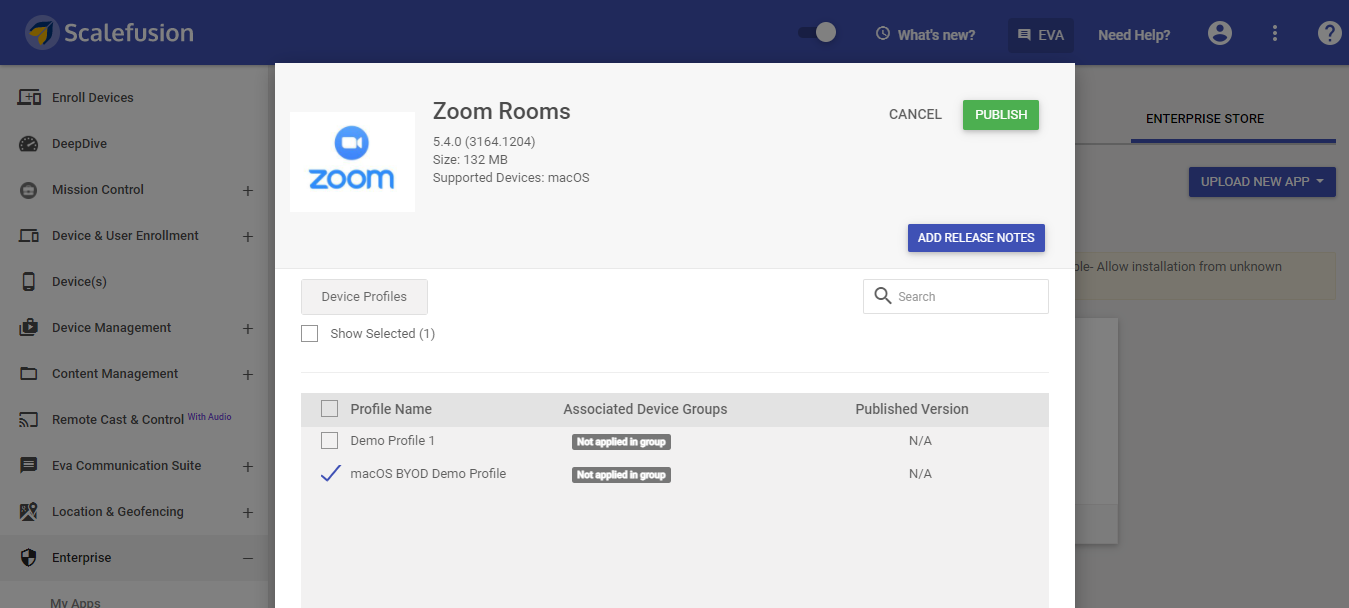Go to Device(s) menu item

[79, 281]
